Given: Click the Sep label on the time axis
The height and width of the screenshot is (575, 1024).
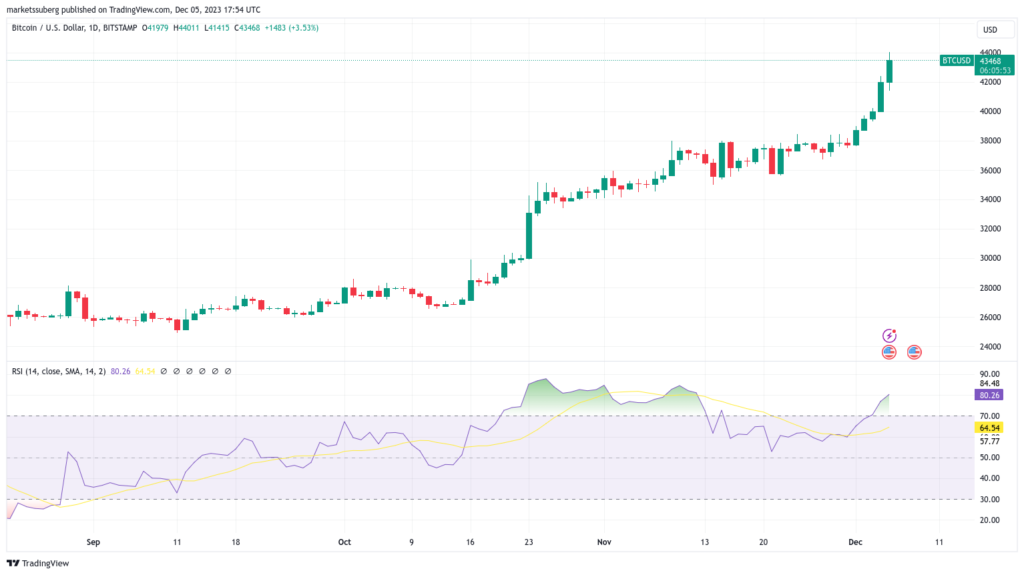Looking at the screenshot, I should (93, 542).
